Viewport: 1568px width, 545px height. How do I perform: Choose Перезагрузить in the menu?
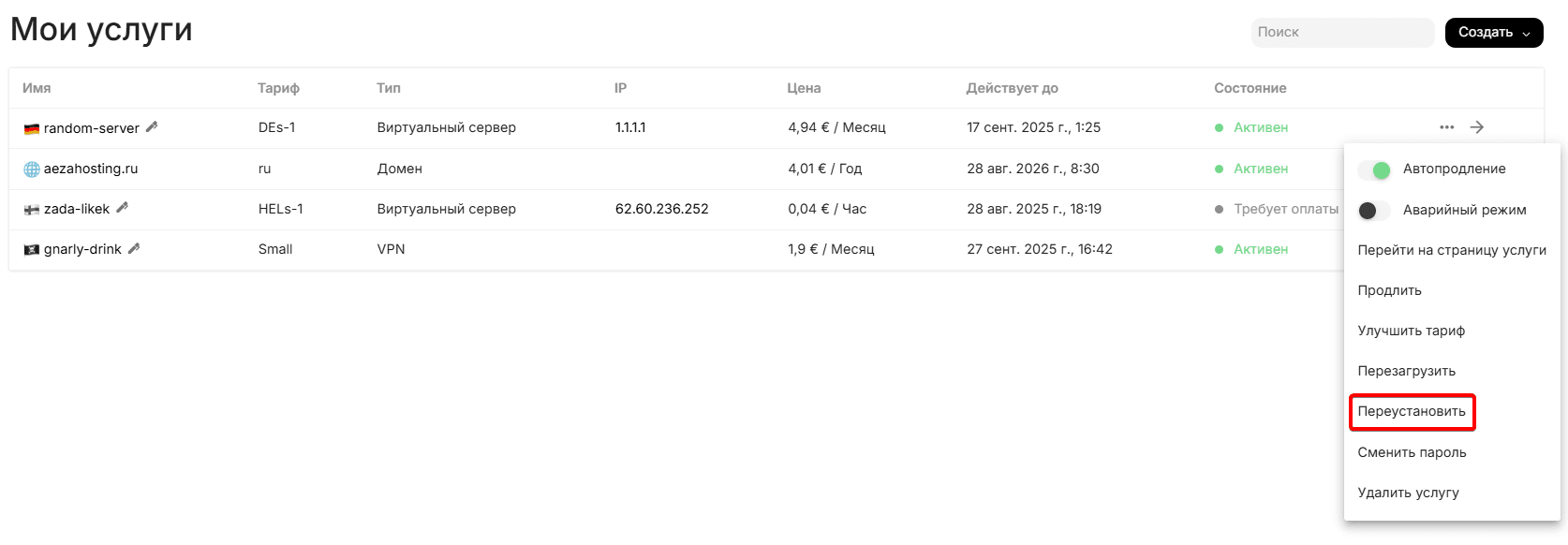tap(1406, 371)
